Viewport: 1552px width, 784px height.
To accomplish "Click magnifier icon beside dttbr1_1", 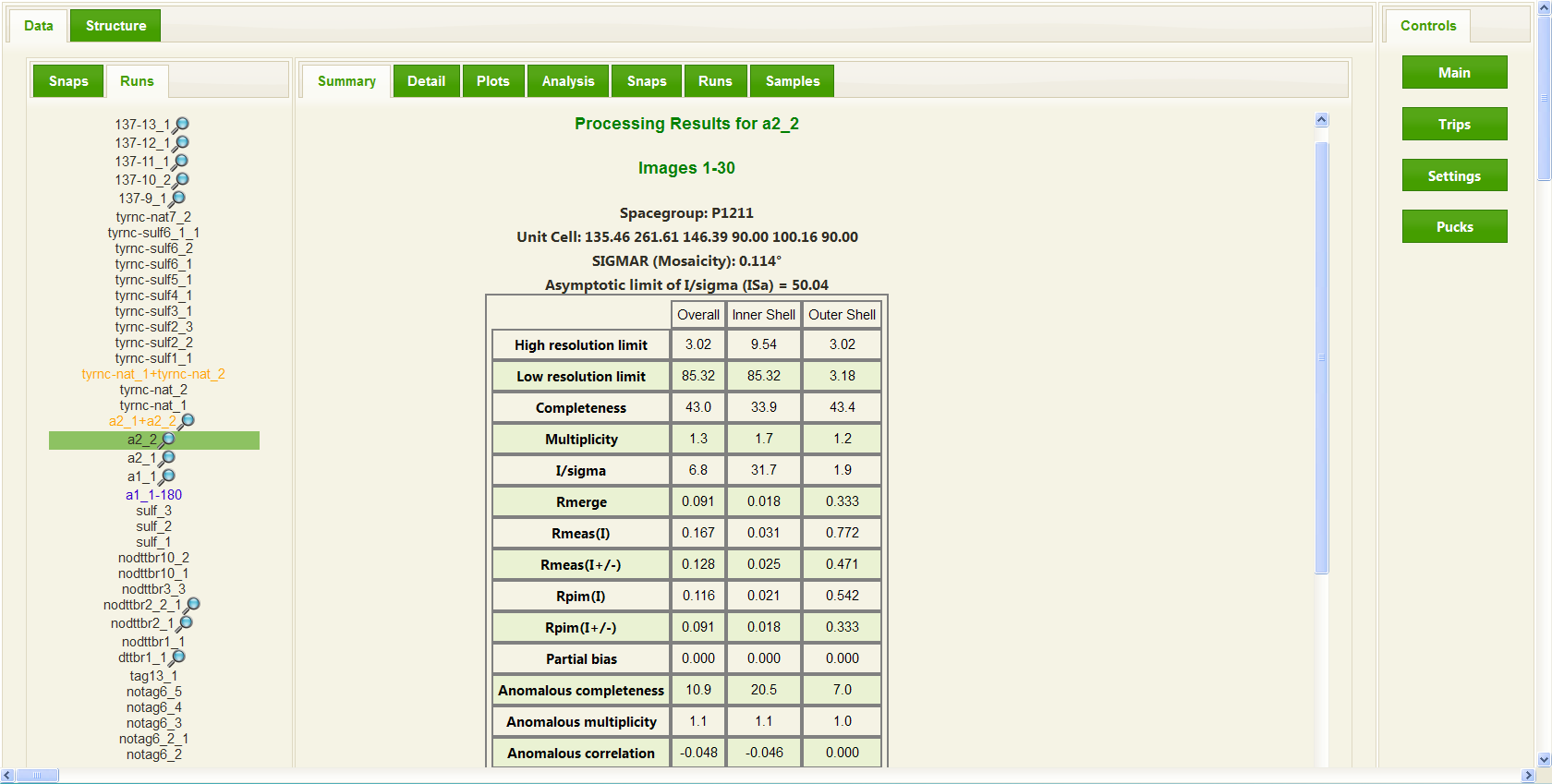I will 177,658.
